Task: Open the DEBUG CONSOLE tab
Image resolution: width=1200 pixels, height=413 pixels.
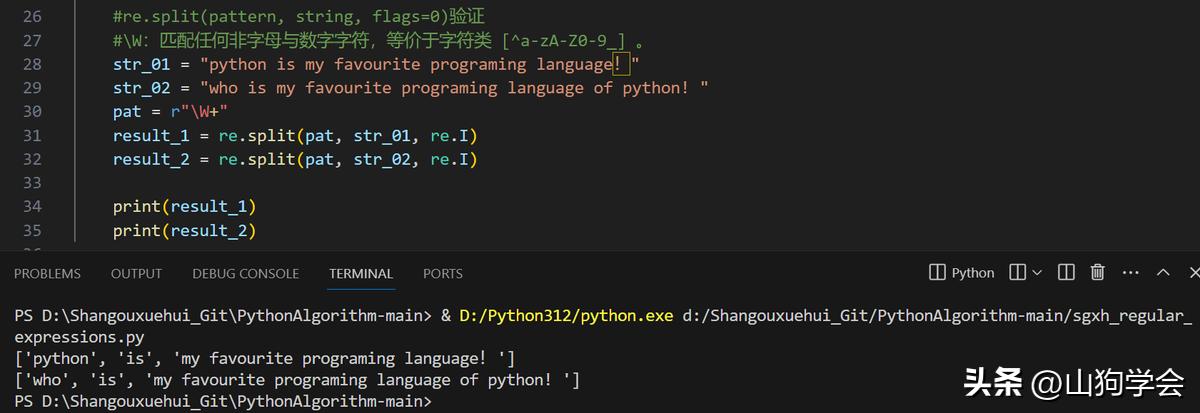Action: (245, 273)
